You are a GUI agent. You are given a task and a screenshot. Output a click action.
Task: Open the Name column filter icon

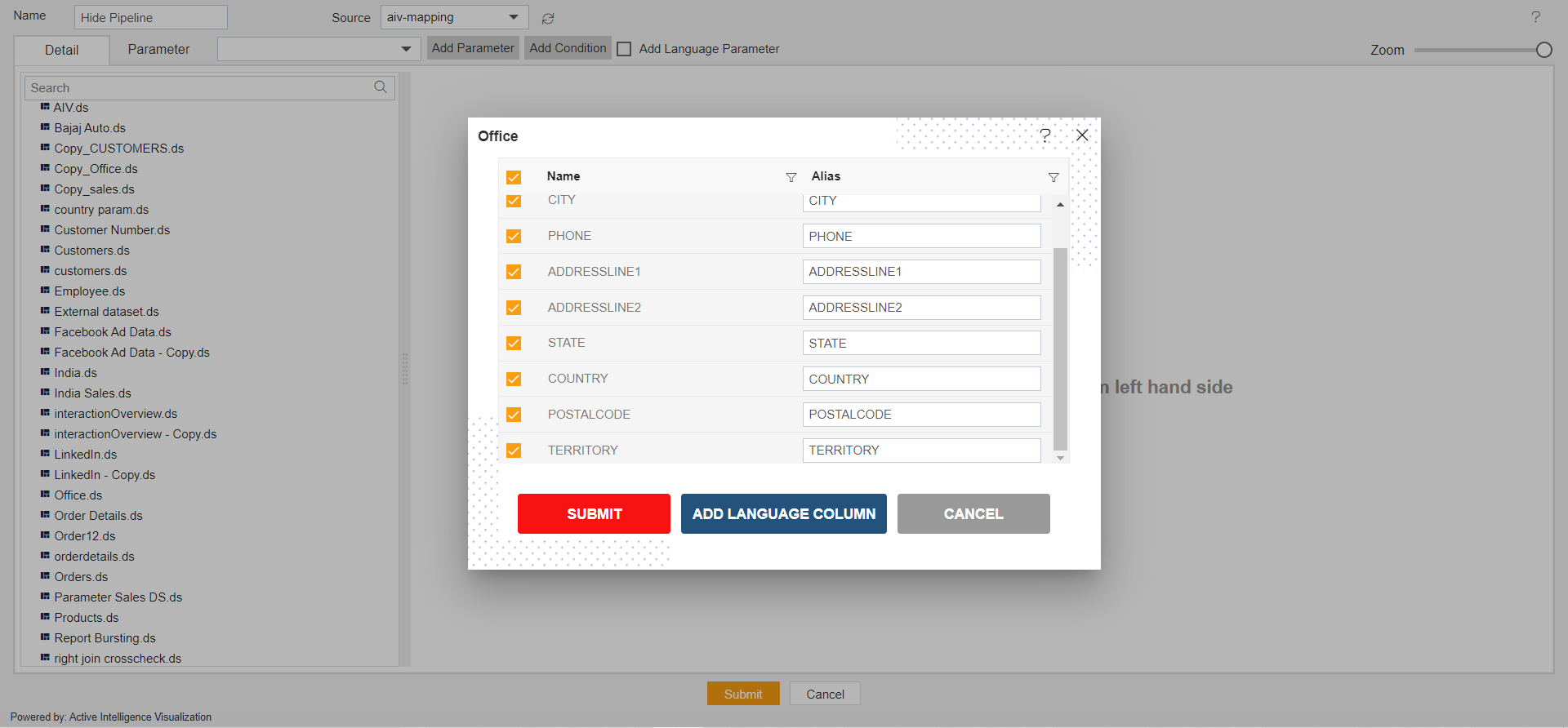(x=791, y=177)
